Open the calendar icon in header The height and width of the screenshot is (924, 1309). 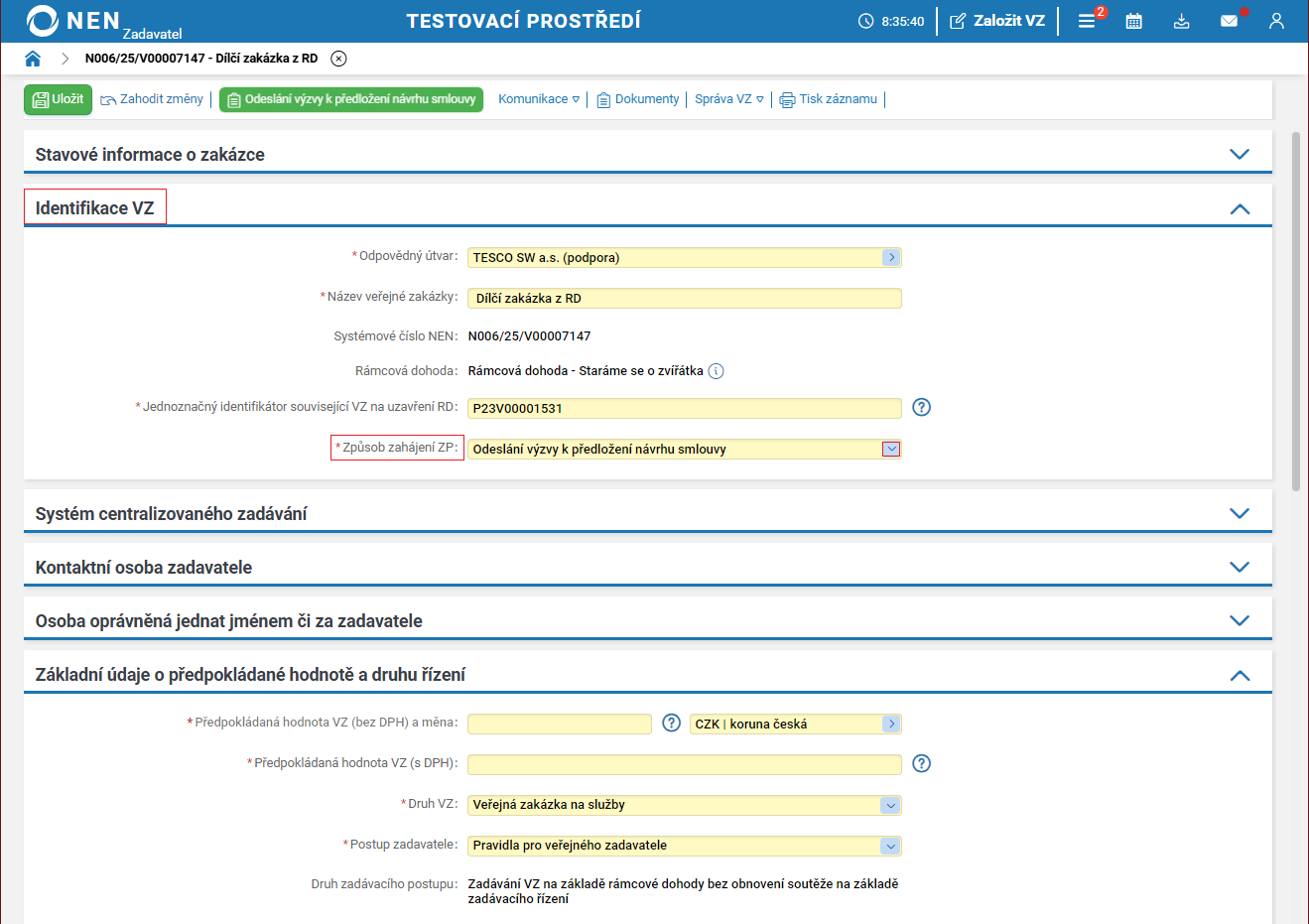1133,21
